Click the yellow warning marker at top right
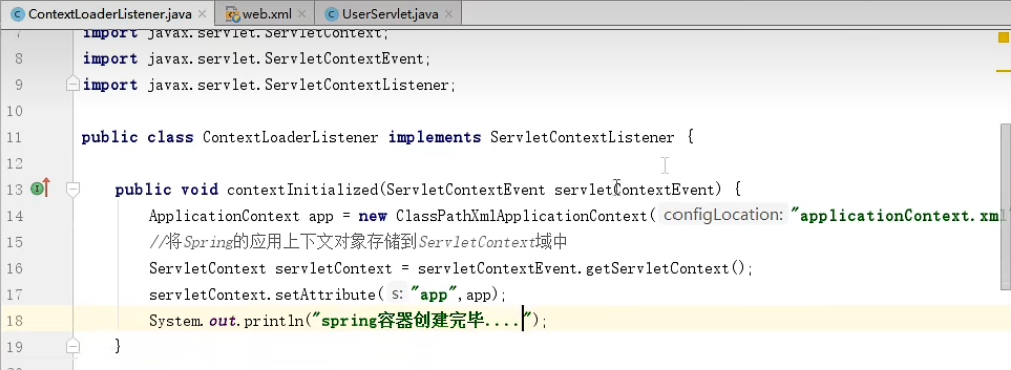This screenshot has height=370, width=1011. 1004,38
